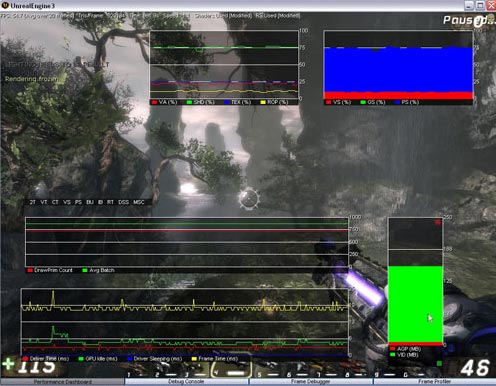
Task: Toggle the PS option in option strip
Action: coord(78,202)
